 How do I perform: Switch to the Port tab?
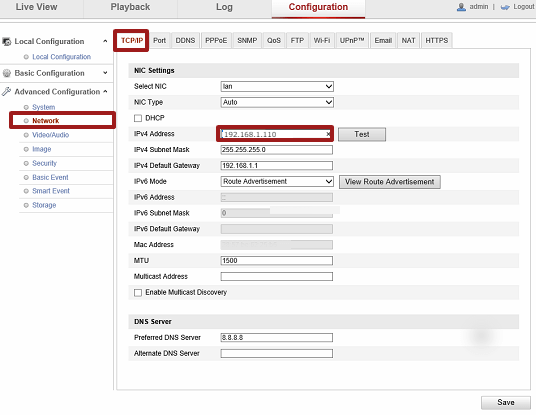(160, 40)
